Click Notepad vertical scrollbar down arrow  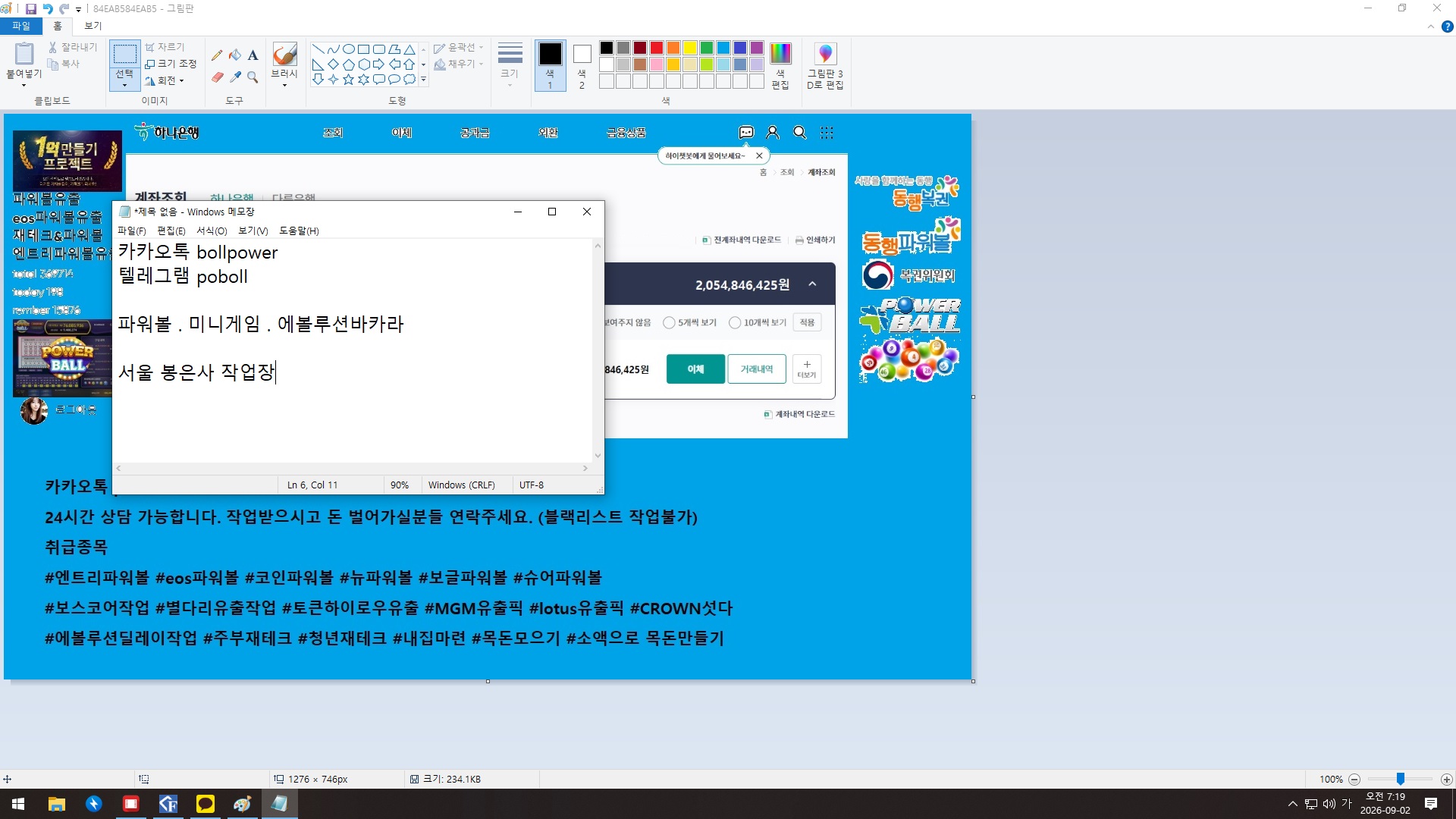pos(598,456)
